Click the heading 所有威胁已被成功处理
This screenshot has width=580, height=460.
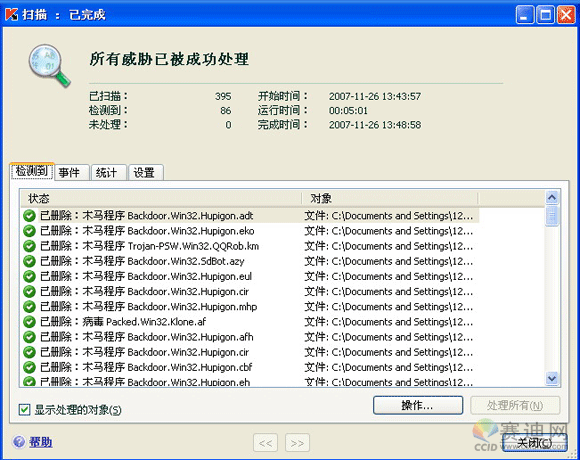click(x=169, y=59)
